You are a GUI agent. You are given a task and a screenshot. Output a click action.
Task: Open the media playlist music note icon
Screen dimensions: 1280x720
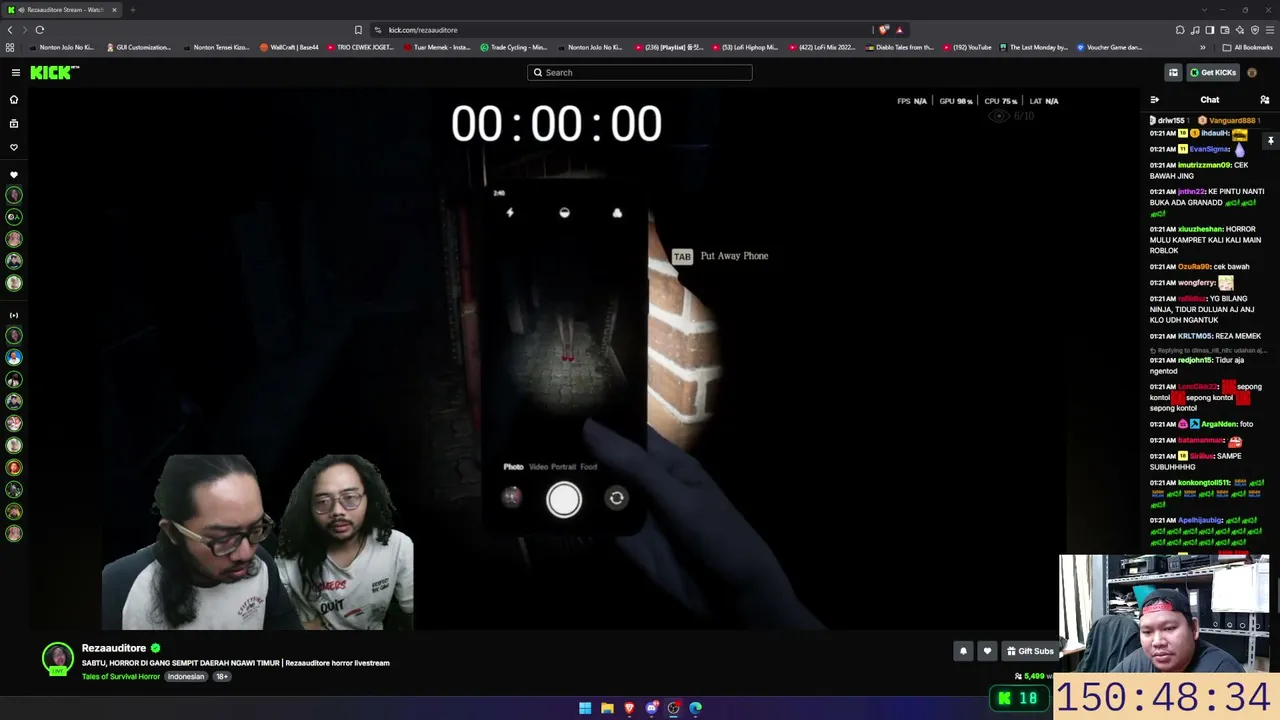(1195, 30)
